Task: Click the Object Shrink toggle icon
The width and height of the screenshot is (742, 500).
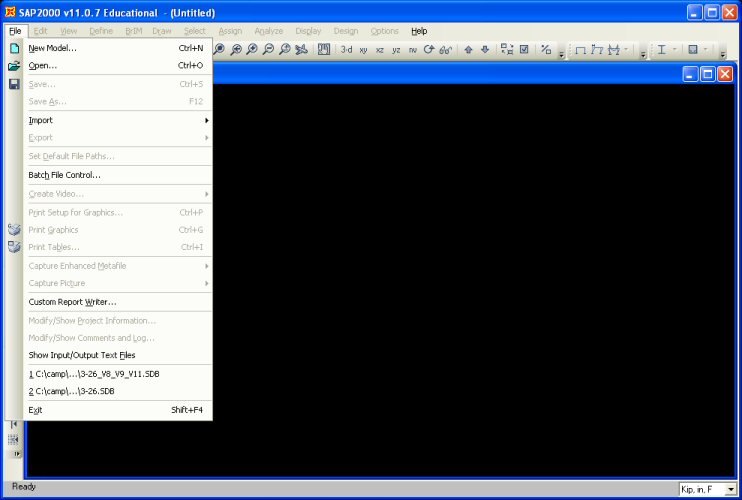Action: 507,49
